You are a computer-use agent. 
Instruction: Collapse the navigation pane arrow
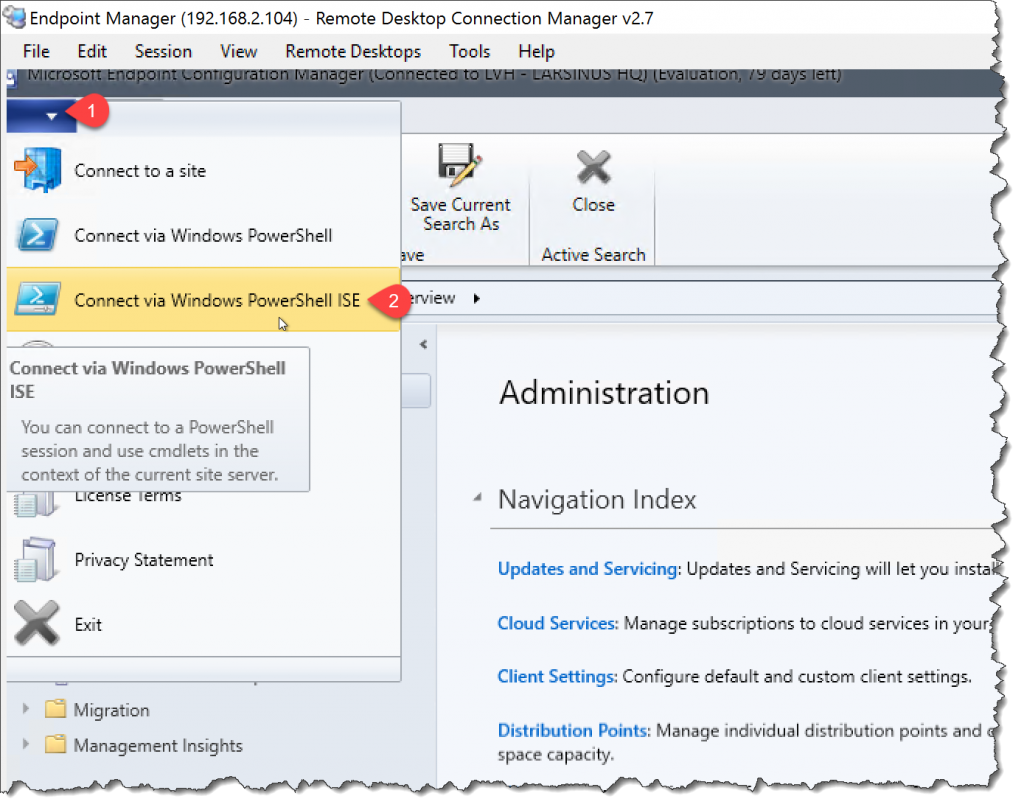[423, 344]
